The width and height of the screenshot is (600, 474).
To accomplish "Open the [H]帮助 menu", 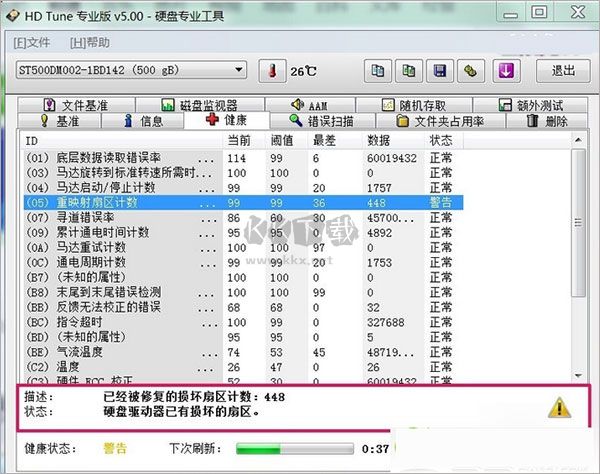I will [x=90, y=42].
